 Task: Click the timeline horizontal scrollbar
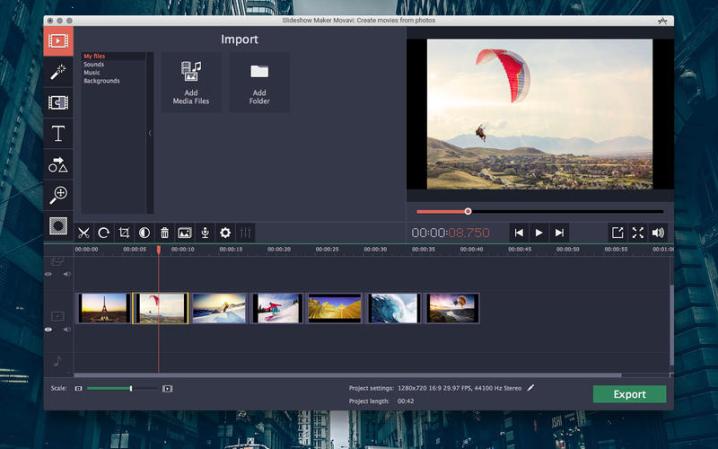coord(348,375)
